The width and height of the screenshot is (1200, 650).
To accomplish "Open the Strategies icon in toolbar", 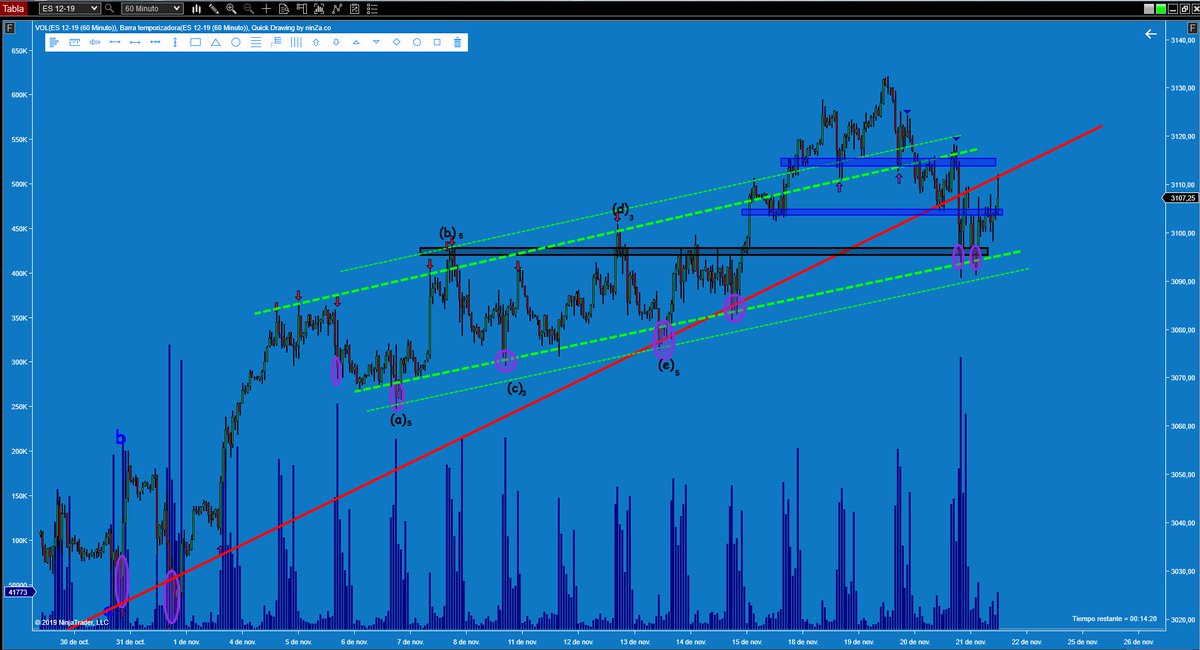I will [x=354, y=8].
